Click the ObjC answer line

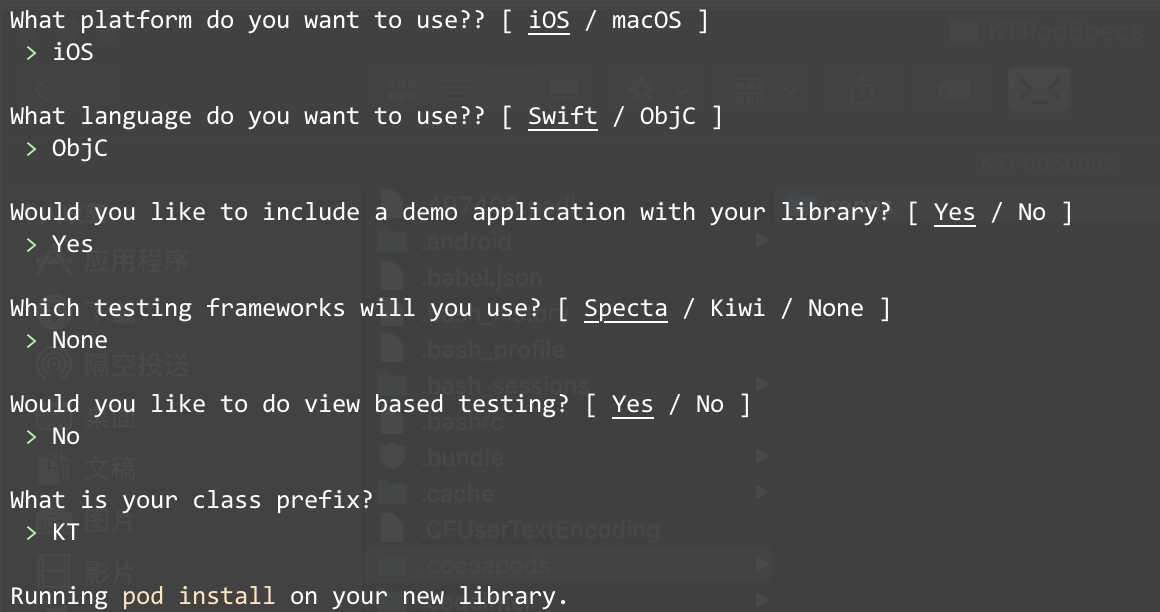tap(79, 149)
